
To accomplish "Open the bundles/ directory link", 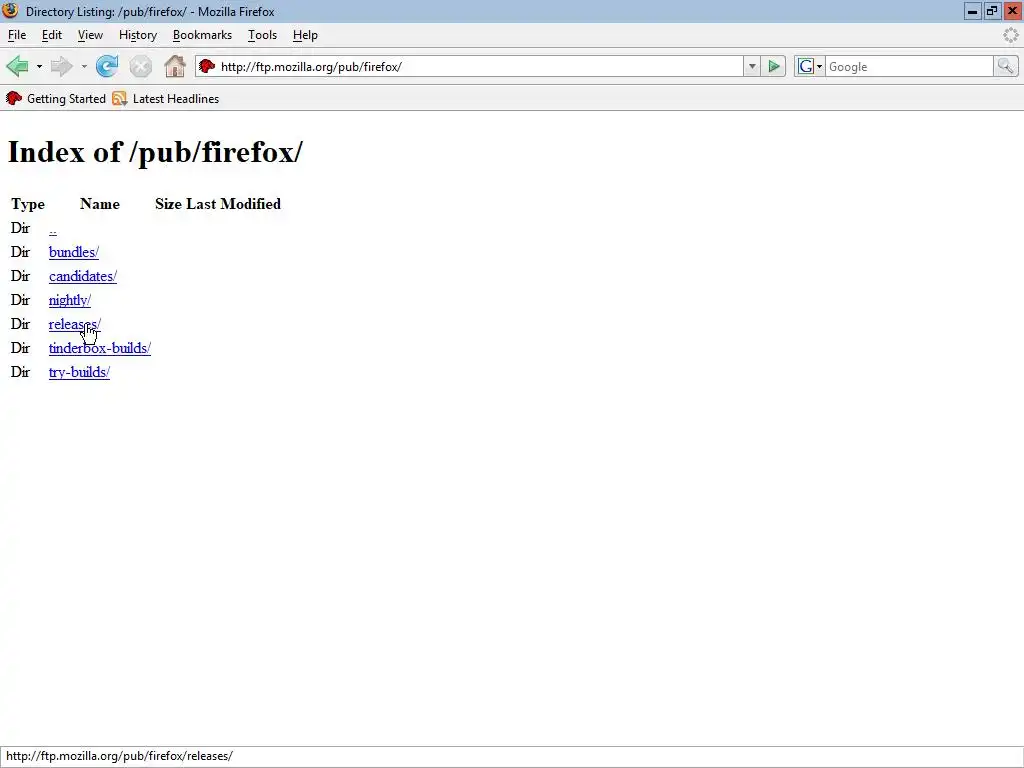I will 74,252.
